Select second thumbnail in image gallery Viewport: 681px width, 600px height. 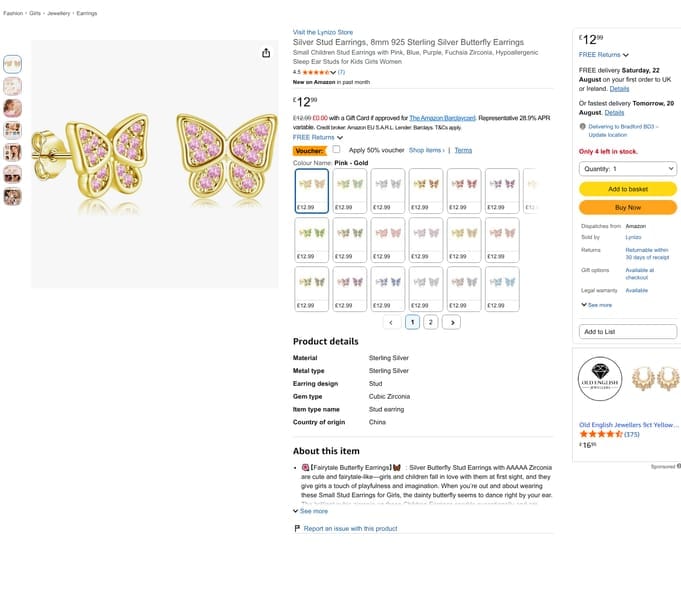(x=12, y=86)
